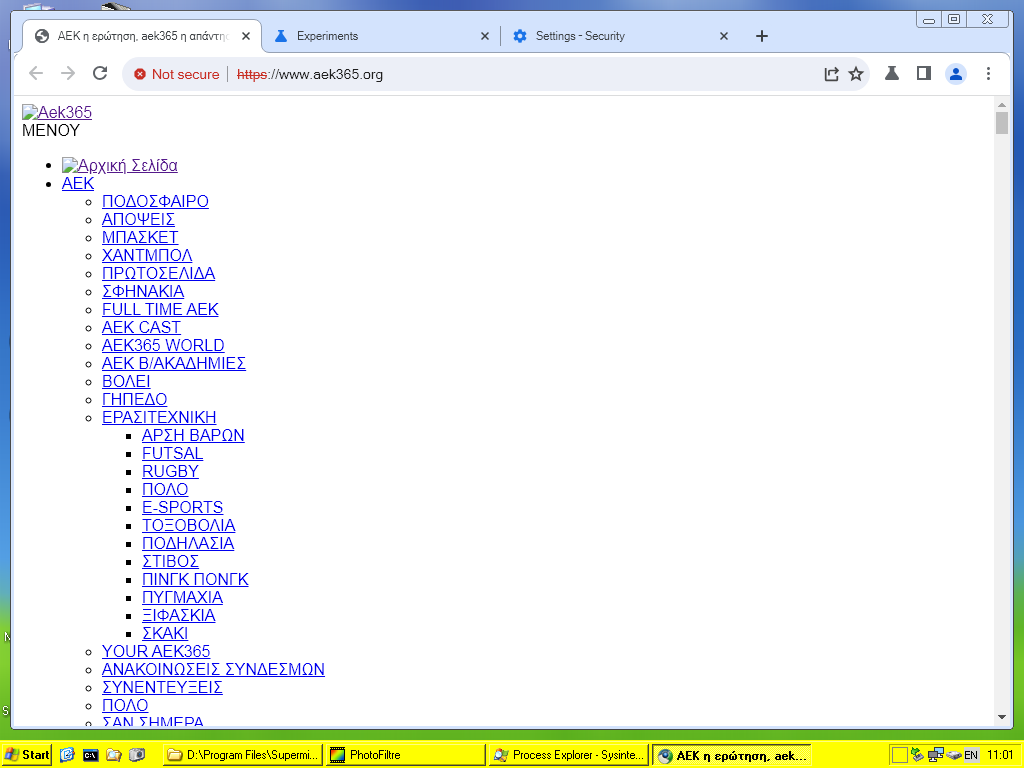
Task: Open the ΠΥΓΜΑΧΙΑ link
Action: click(x=183, y=598)
